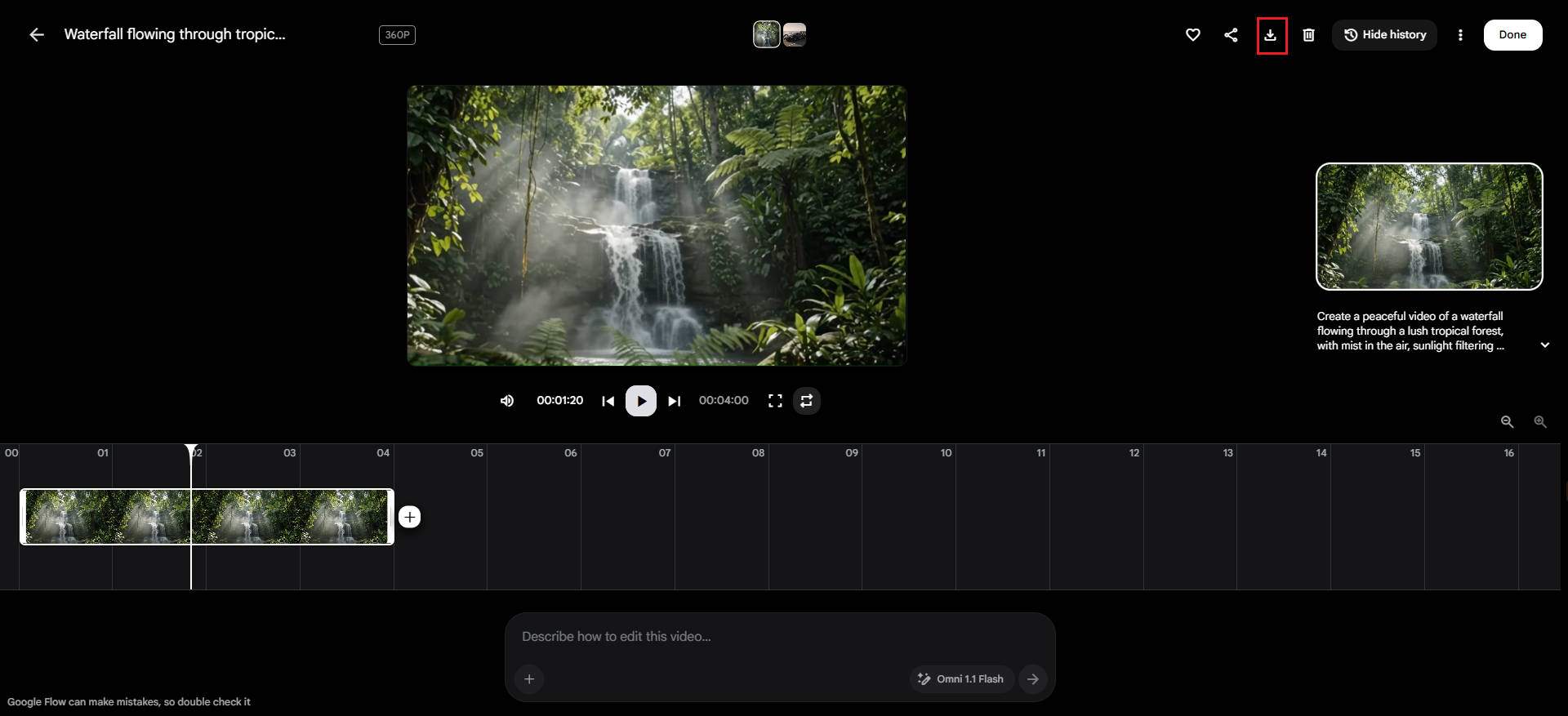The height and width of the screenshot is (716, 1568).
Task: Select the second dark version thumbnail
Action: click(795, 35)
